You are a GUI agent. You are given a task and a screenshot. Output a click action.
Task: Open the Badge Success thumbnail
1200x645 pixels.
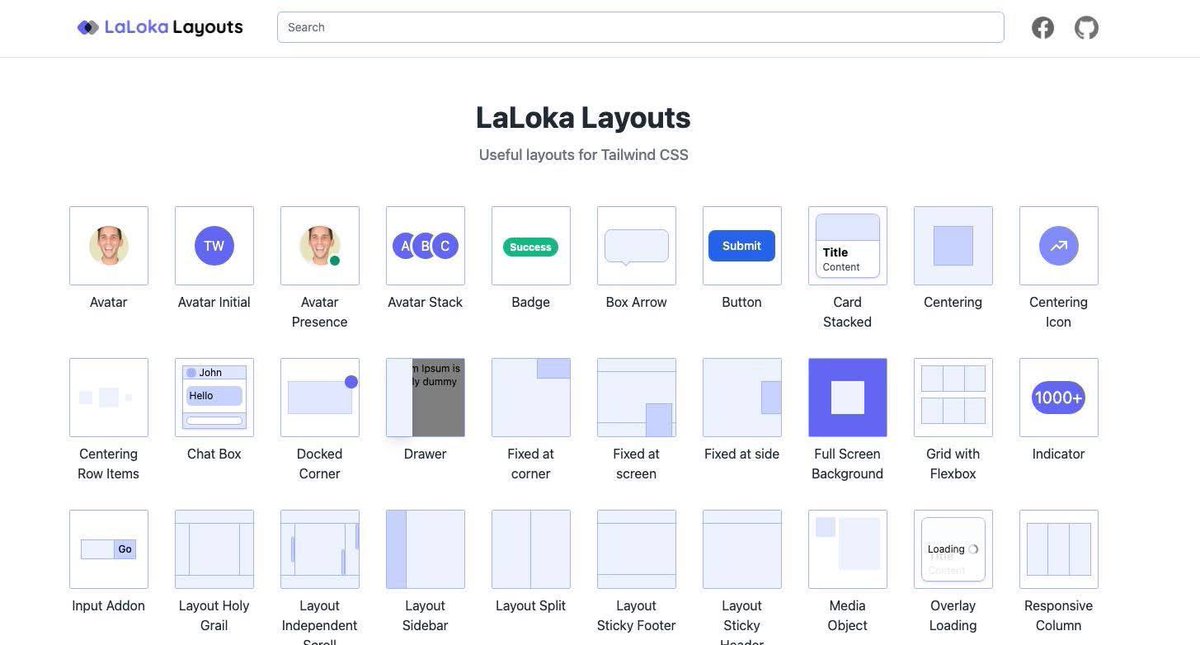pyautogui.click(x=531, y=246)
